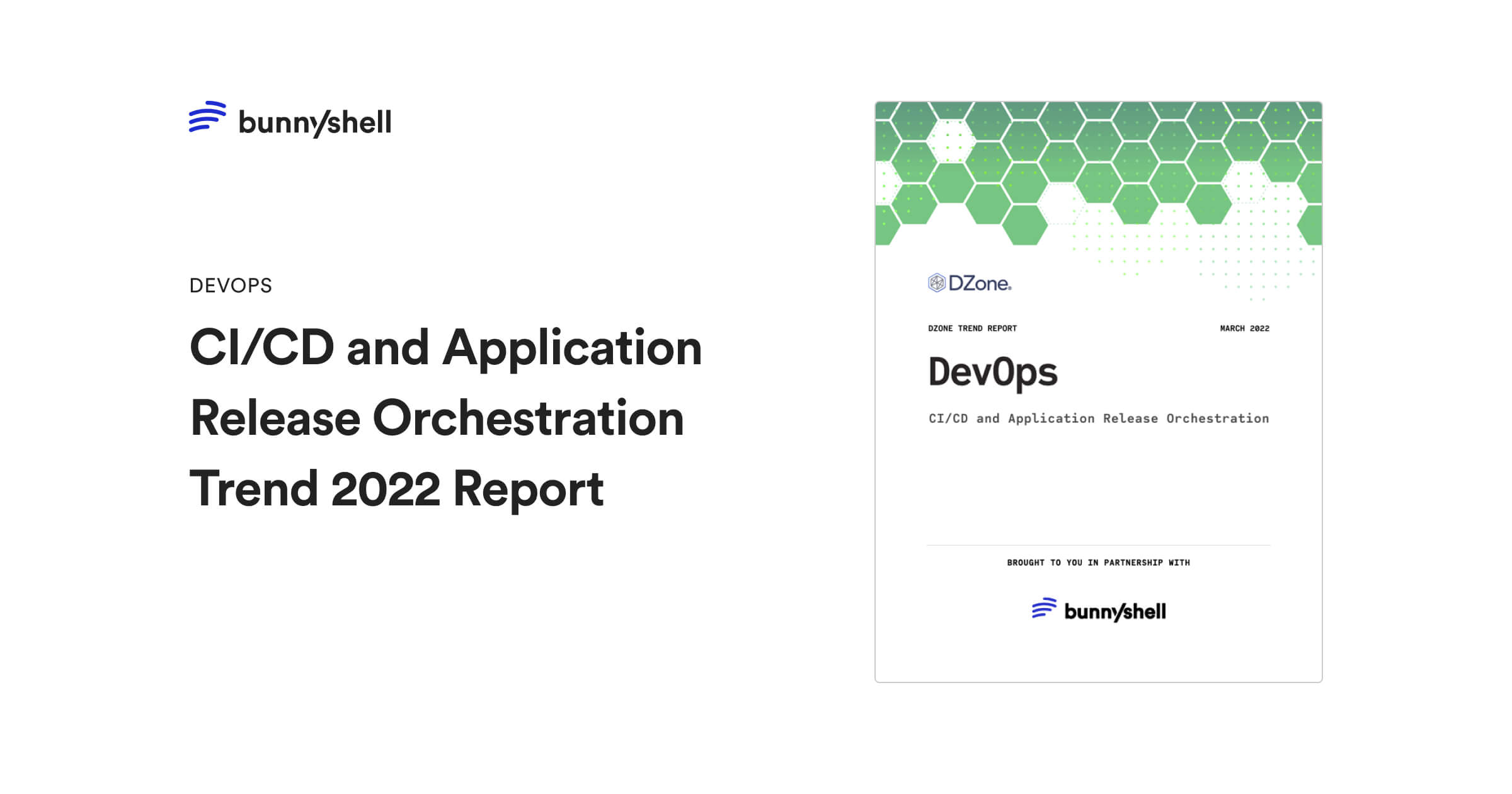Open the DEVOPS category label

click(231, 285)
